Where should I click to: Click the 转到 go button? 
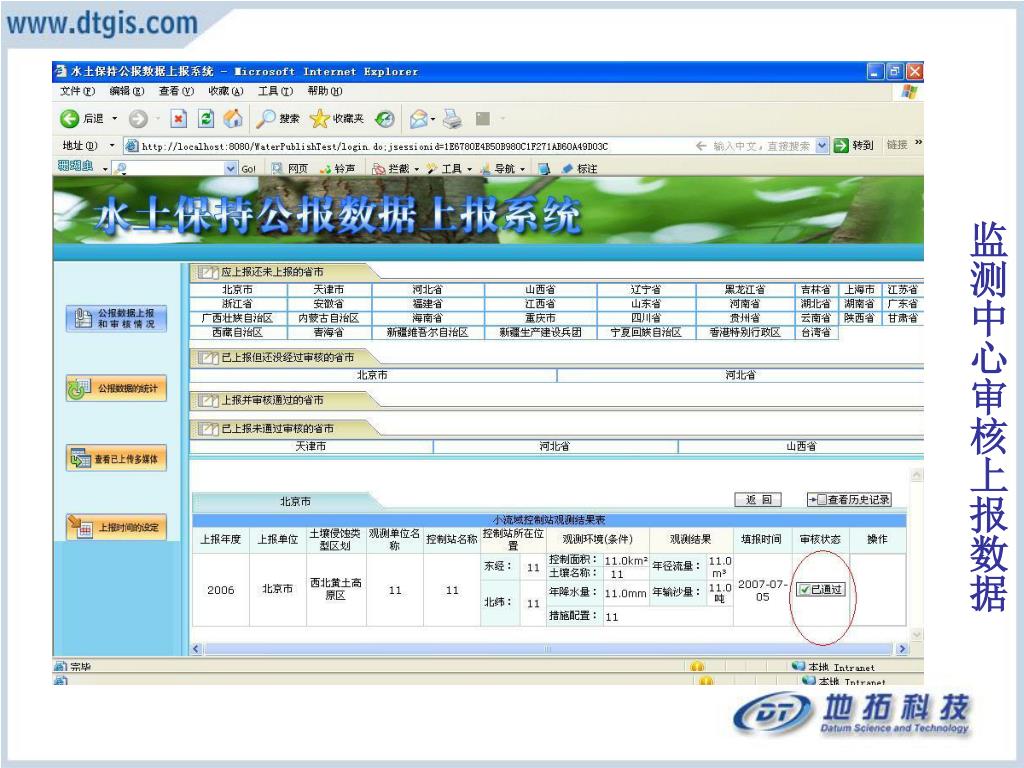pyautogui.click(x=854, y=146)
